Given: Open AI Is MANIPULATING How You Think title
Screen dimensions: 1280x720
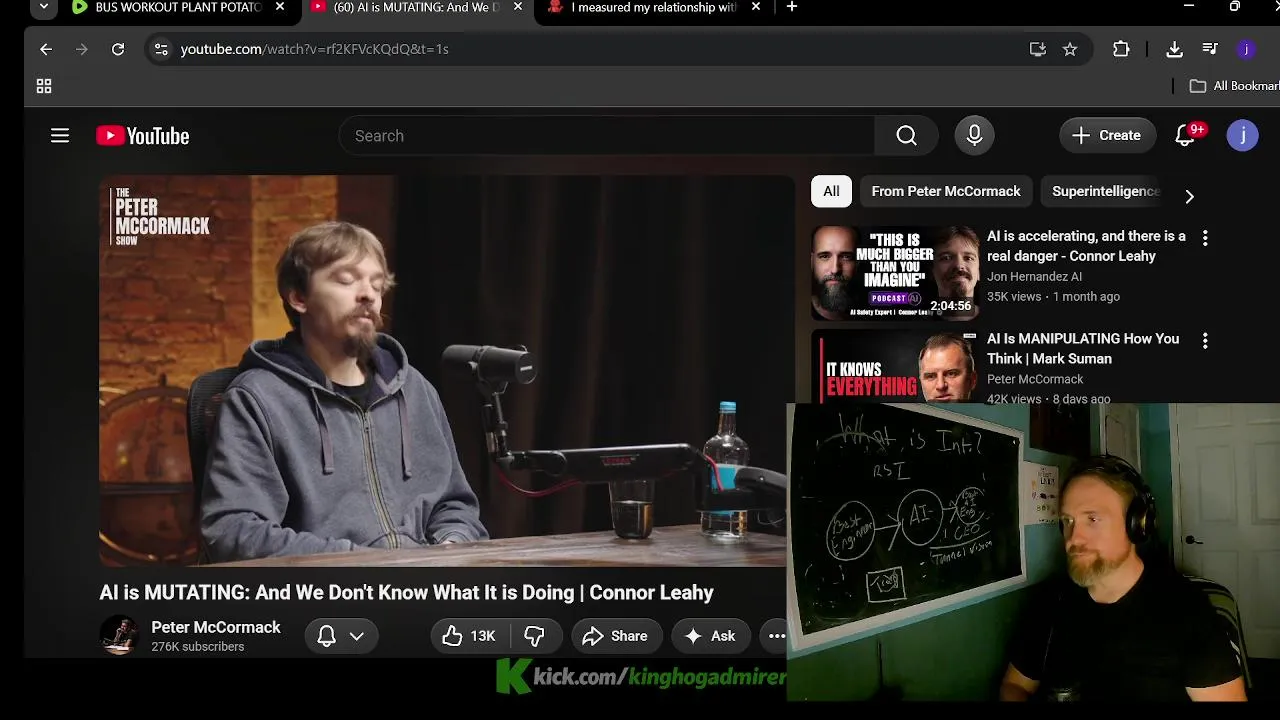Looking at the screenshot, I should coord(1083,349).
